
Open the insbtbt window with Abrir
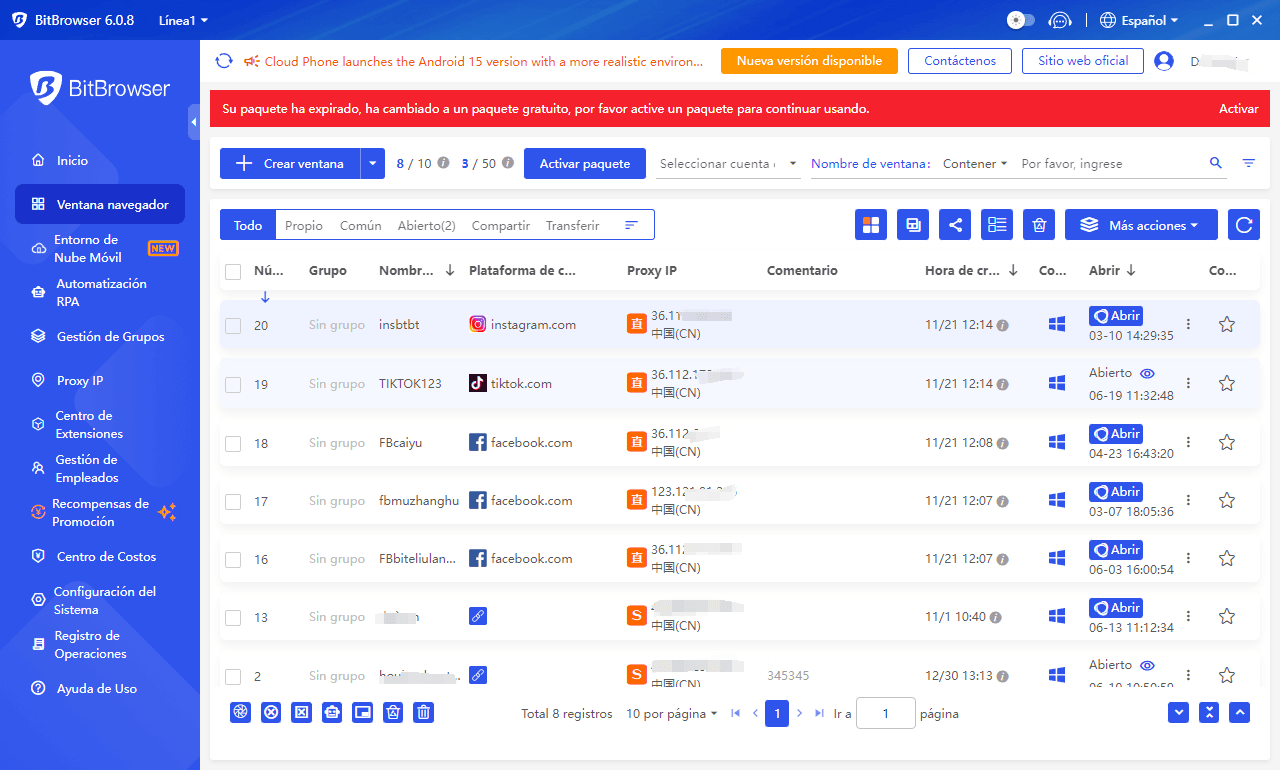[x=1116, y=316]
